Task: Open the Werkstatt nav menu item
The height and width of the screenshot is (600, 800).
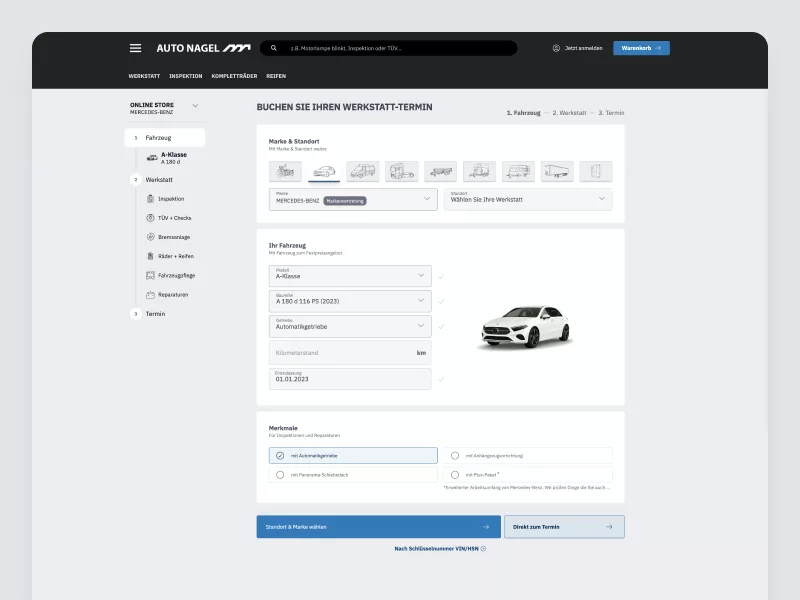Action: click(x=144, y=76)
